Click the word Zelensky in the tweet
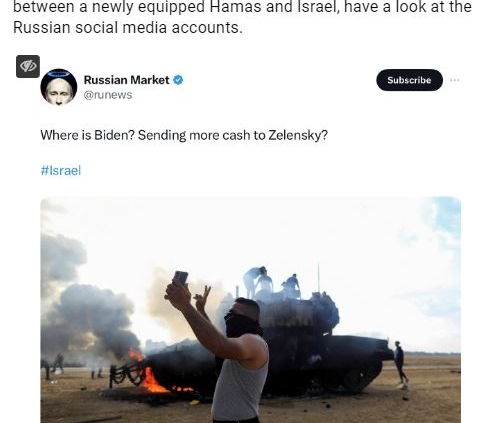Screen dimensions: 497x423 coord(298,135)
